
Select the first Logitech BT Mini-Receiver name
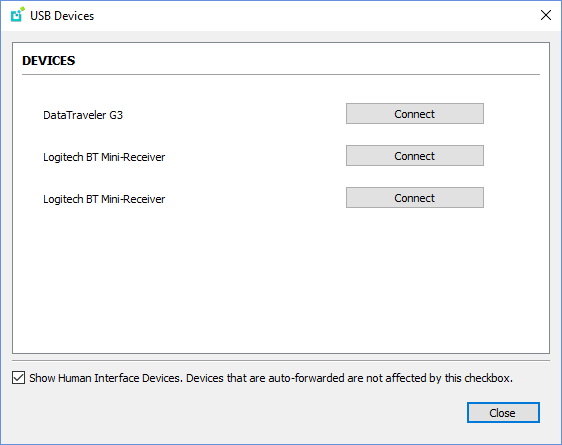[104, 157]
